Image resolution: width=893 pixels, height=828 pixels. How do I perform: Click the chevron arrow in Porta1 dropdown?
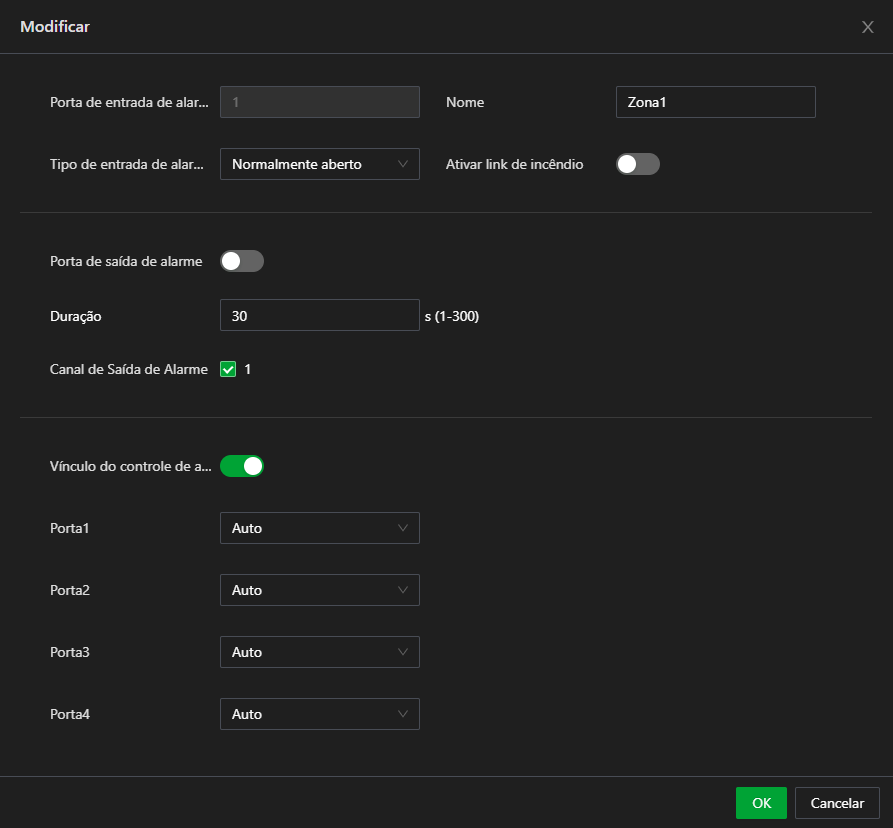pos(403,528)
